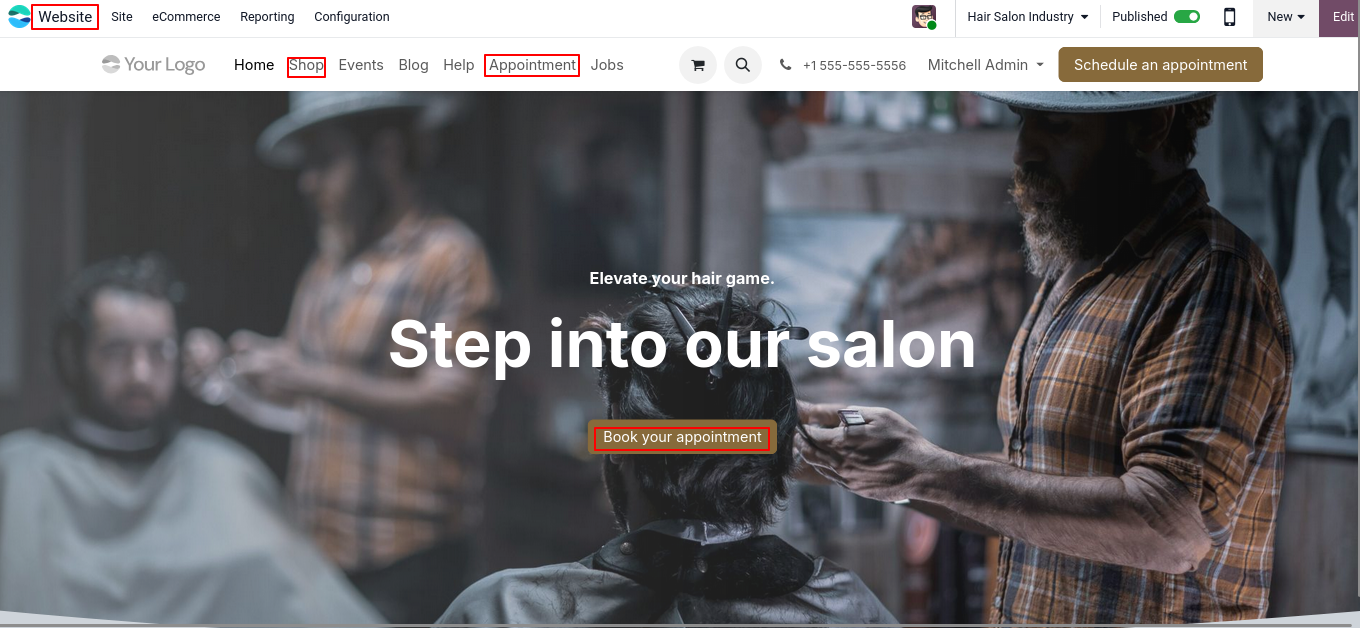Open the shopping cart icon
This screenshot has width=1360, height=628.
click(698, 65)
